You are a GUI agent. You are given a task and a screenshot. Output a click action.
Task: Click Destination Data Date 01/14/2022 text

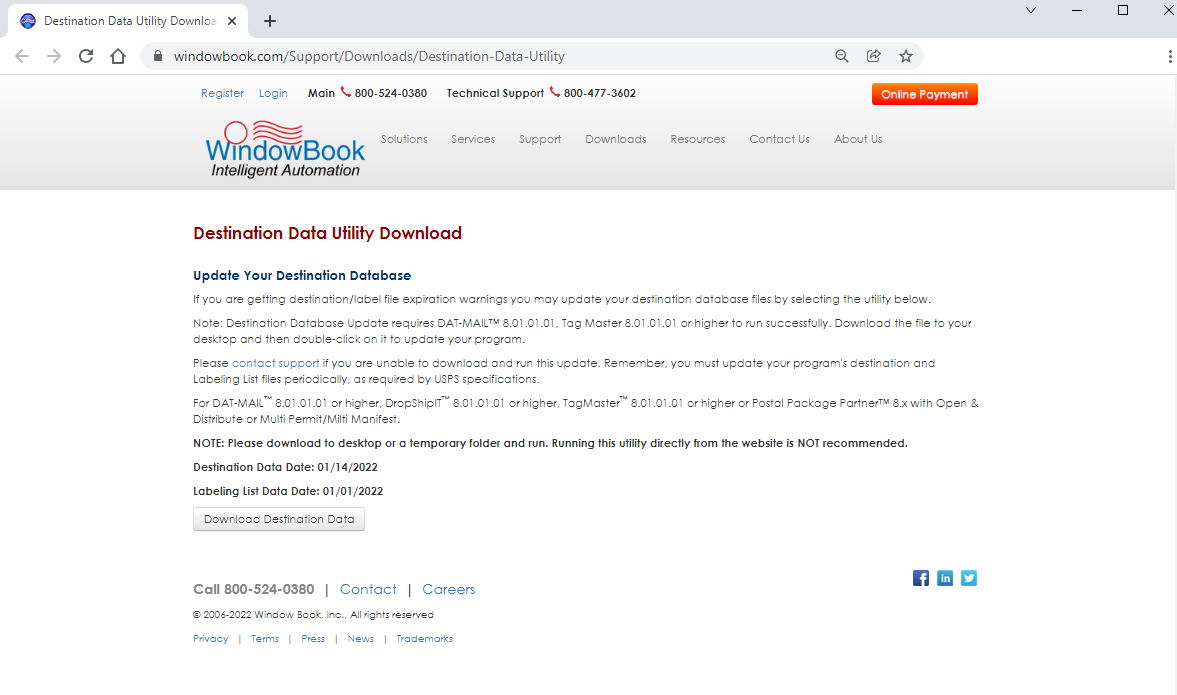click(285, 467)
